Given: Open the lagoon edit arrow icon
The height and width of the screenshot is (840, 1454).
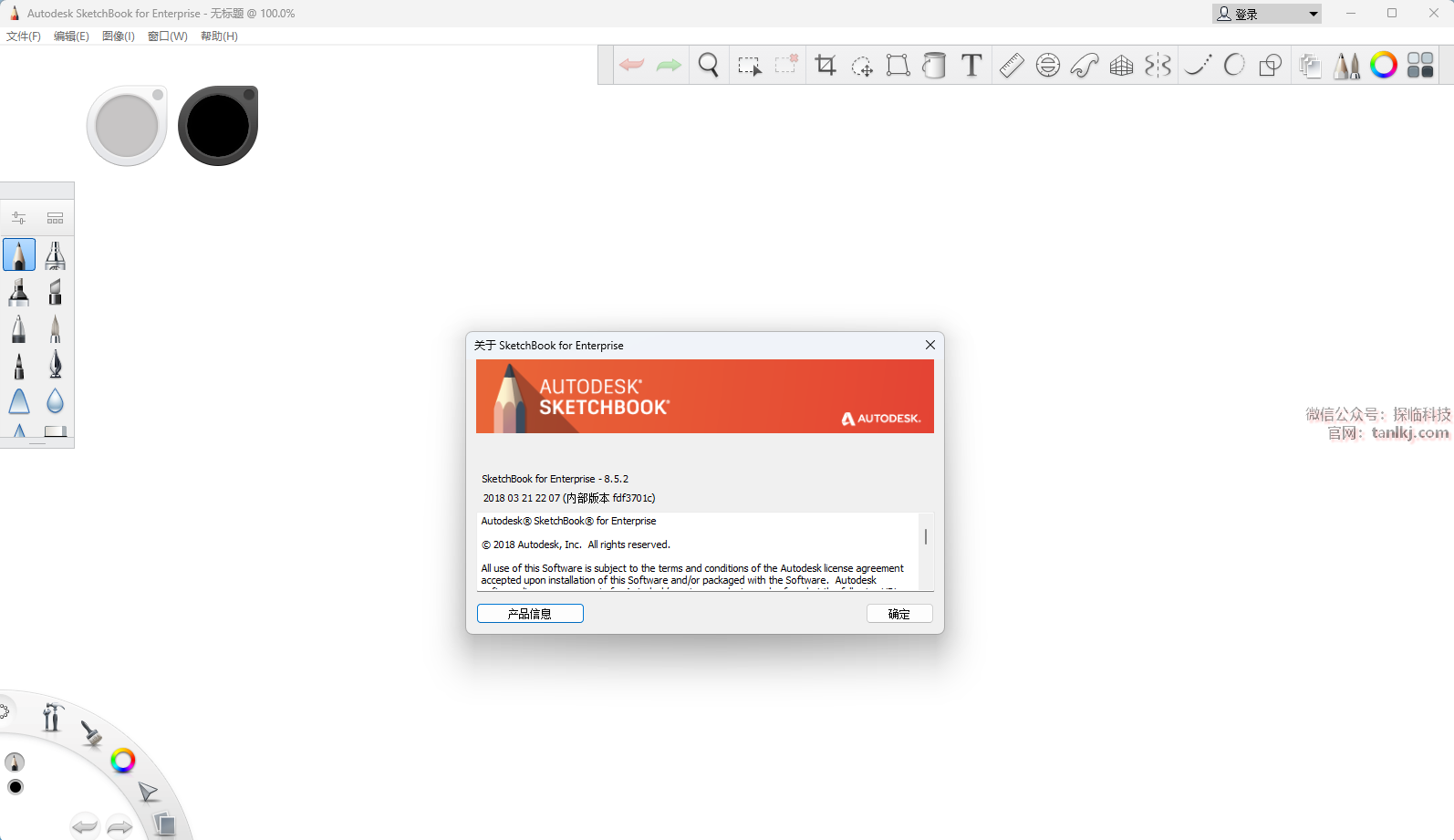Looking at the screenshot, I should click(x=148, y=792).
